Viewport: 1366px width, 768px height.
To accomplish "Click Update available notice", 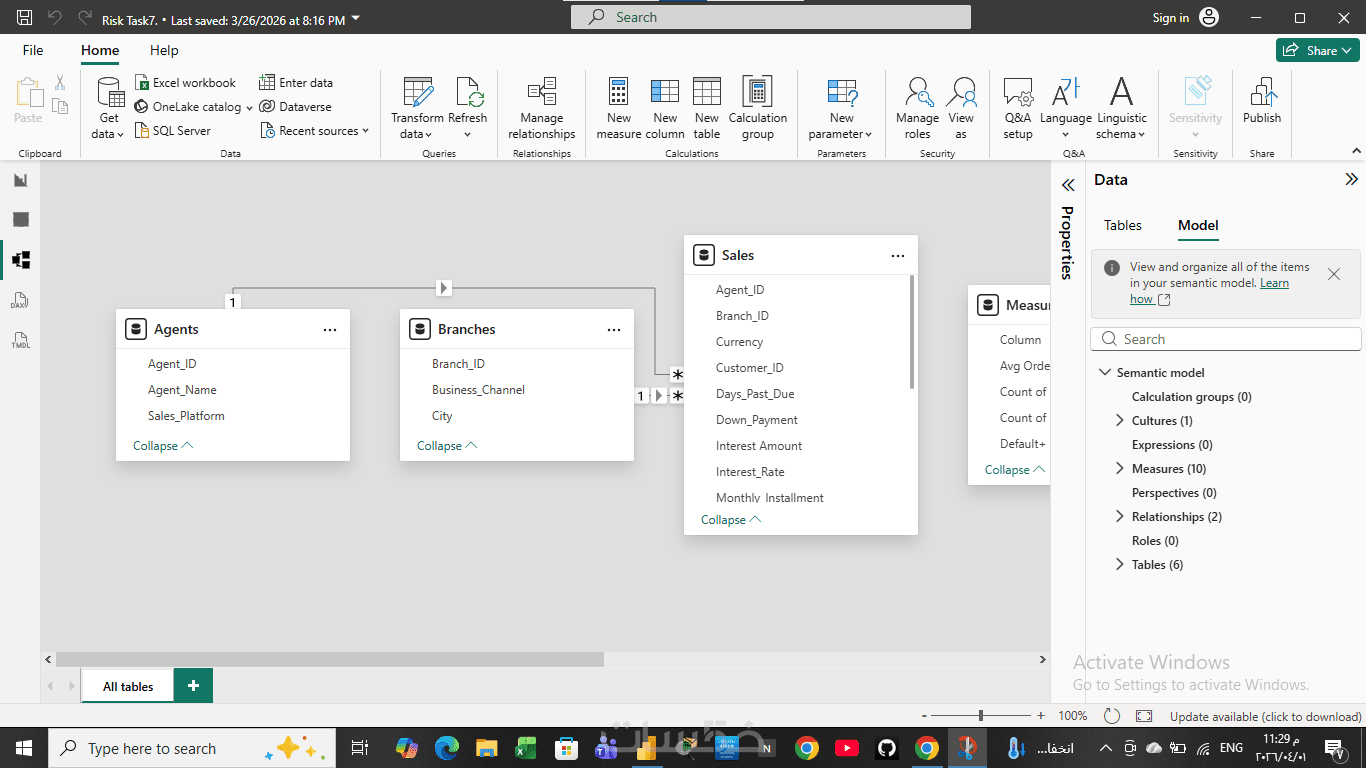I will (x=1265, y=716).
